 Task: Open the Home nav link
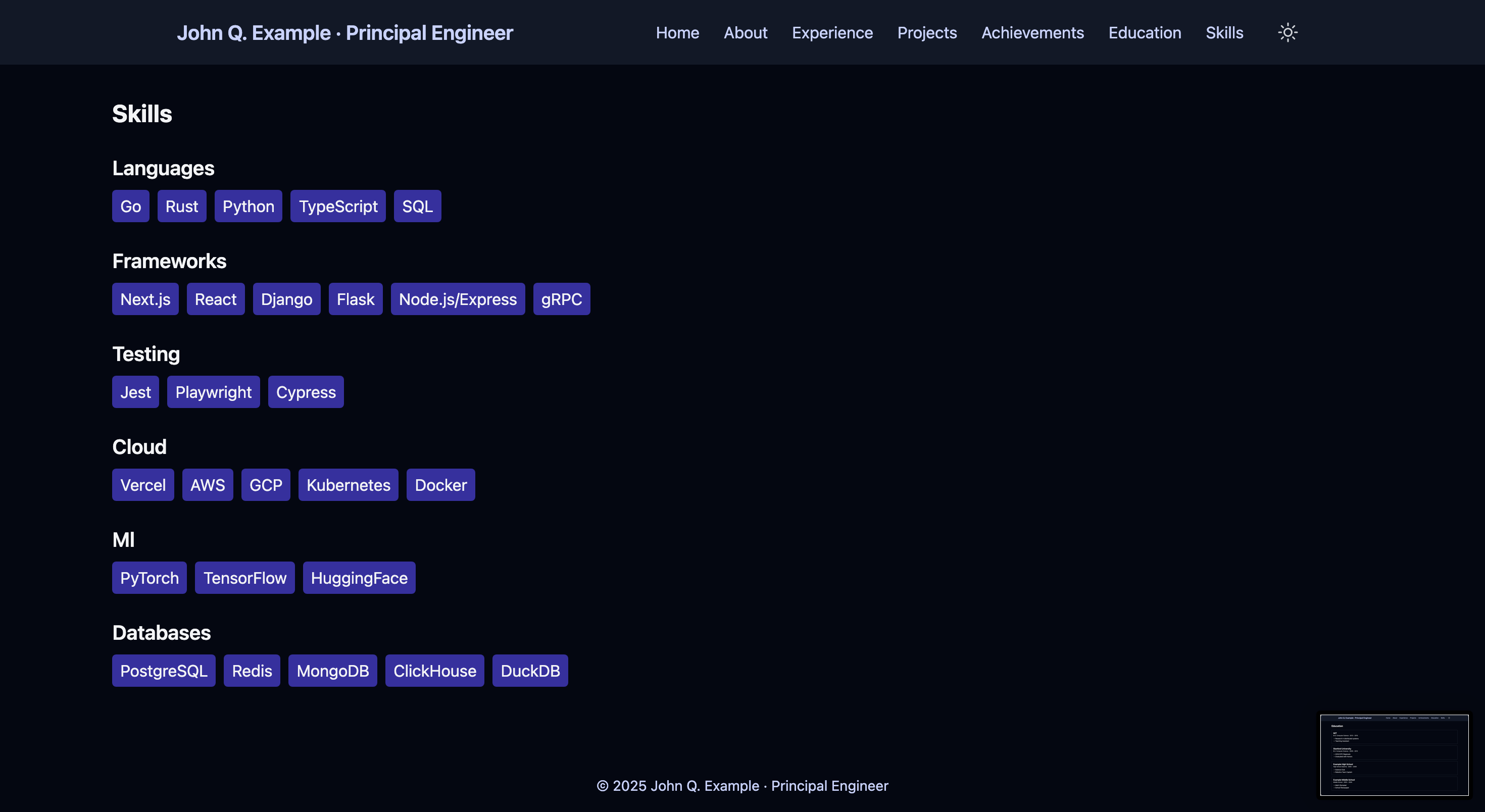tap(677, 33)
